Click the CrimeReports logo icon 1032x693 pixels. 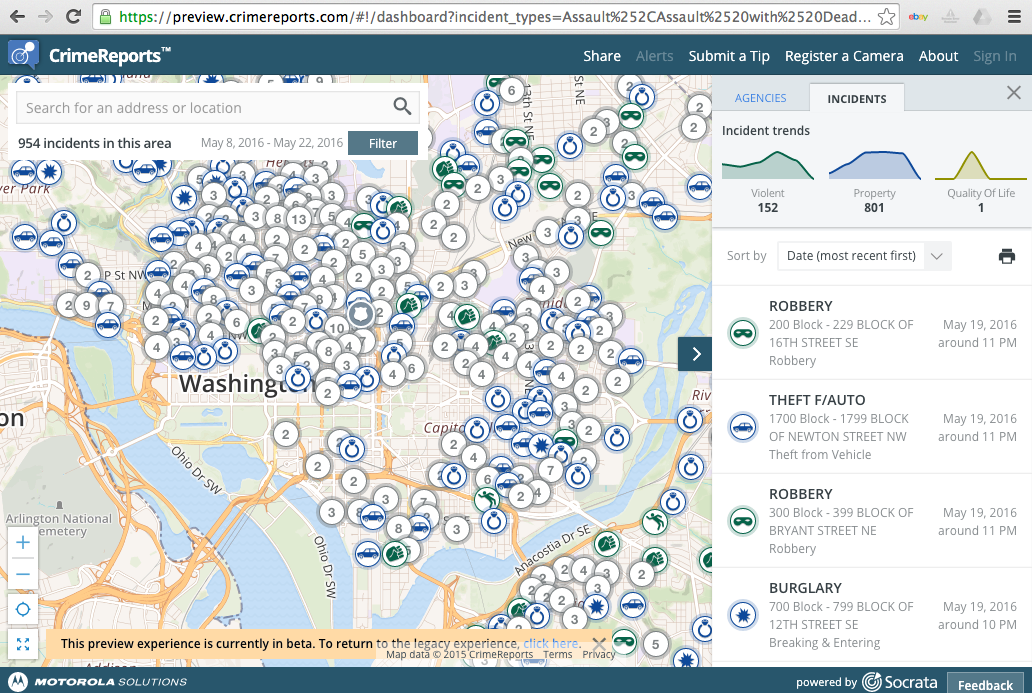23,55
